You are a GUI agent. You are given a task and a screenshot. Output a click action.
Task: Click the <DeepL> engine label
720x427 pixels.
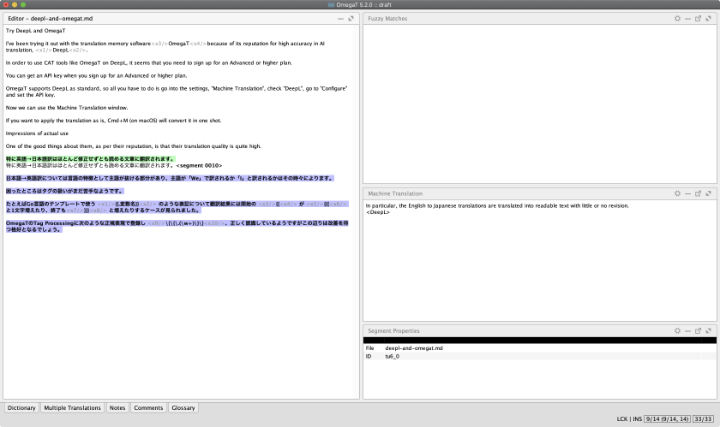point(377,212)
